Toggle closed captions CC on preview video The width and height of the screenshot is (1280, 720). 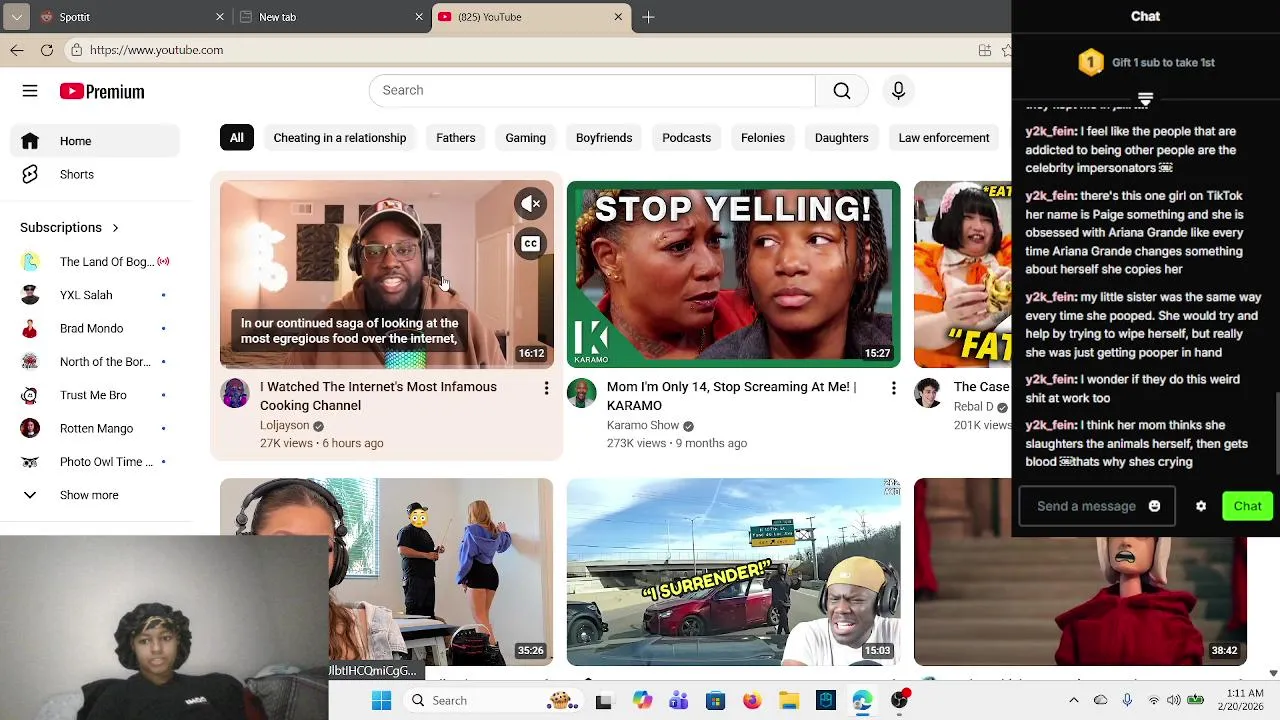tap(531, 244)
